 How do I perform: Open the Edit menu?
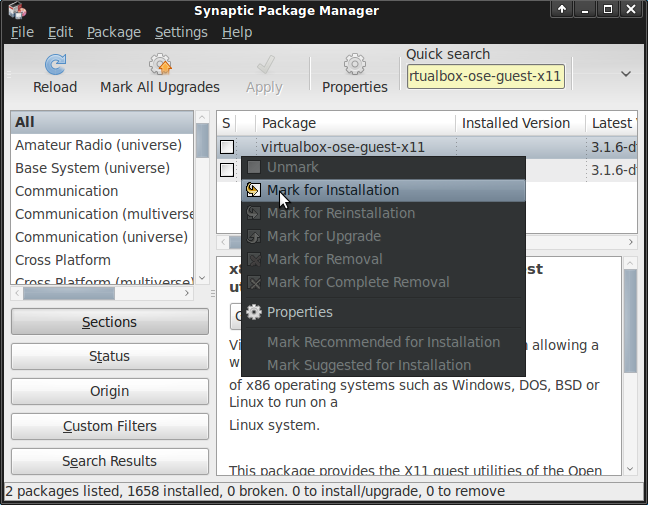click(x=60, y=32)
